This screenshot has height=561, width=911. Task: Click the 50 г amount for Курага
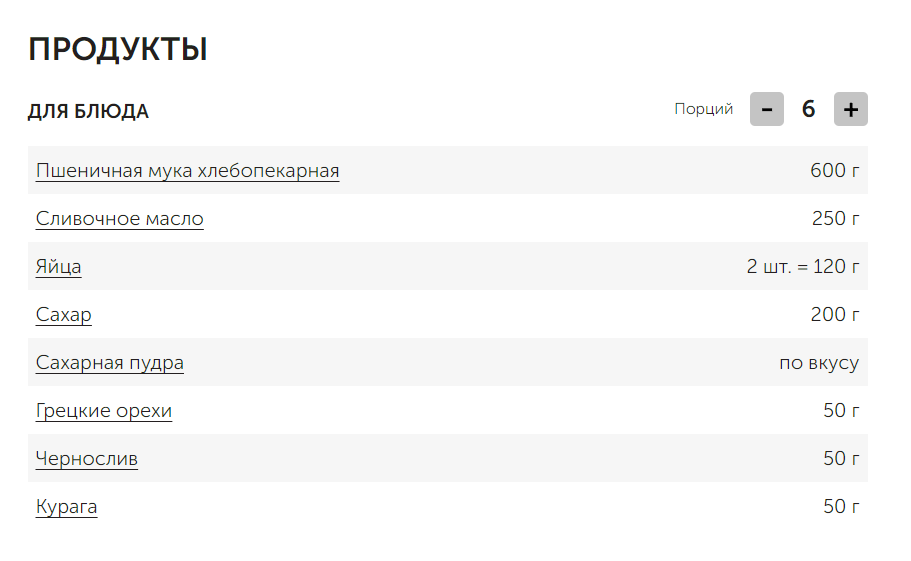[841, 507]
